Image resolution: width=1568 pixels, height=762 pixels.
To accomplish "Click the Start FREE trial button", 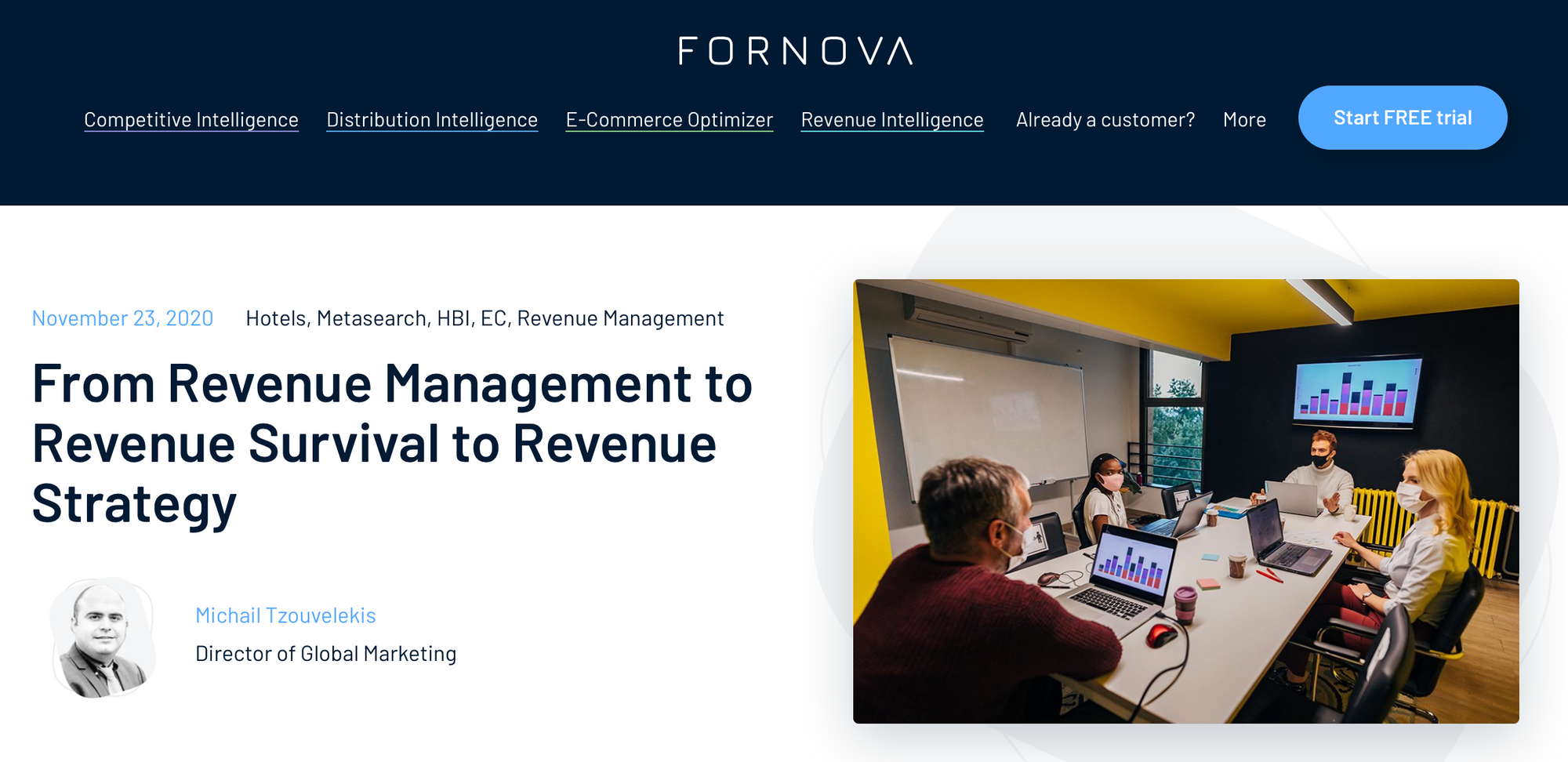I will click(x=1403, y=118).
